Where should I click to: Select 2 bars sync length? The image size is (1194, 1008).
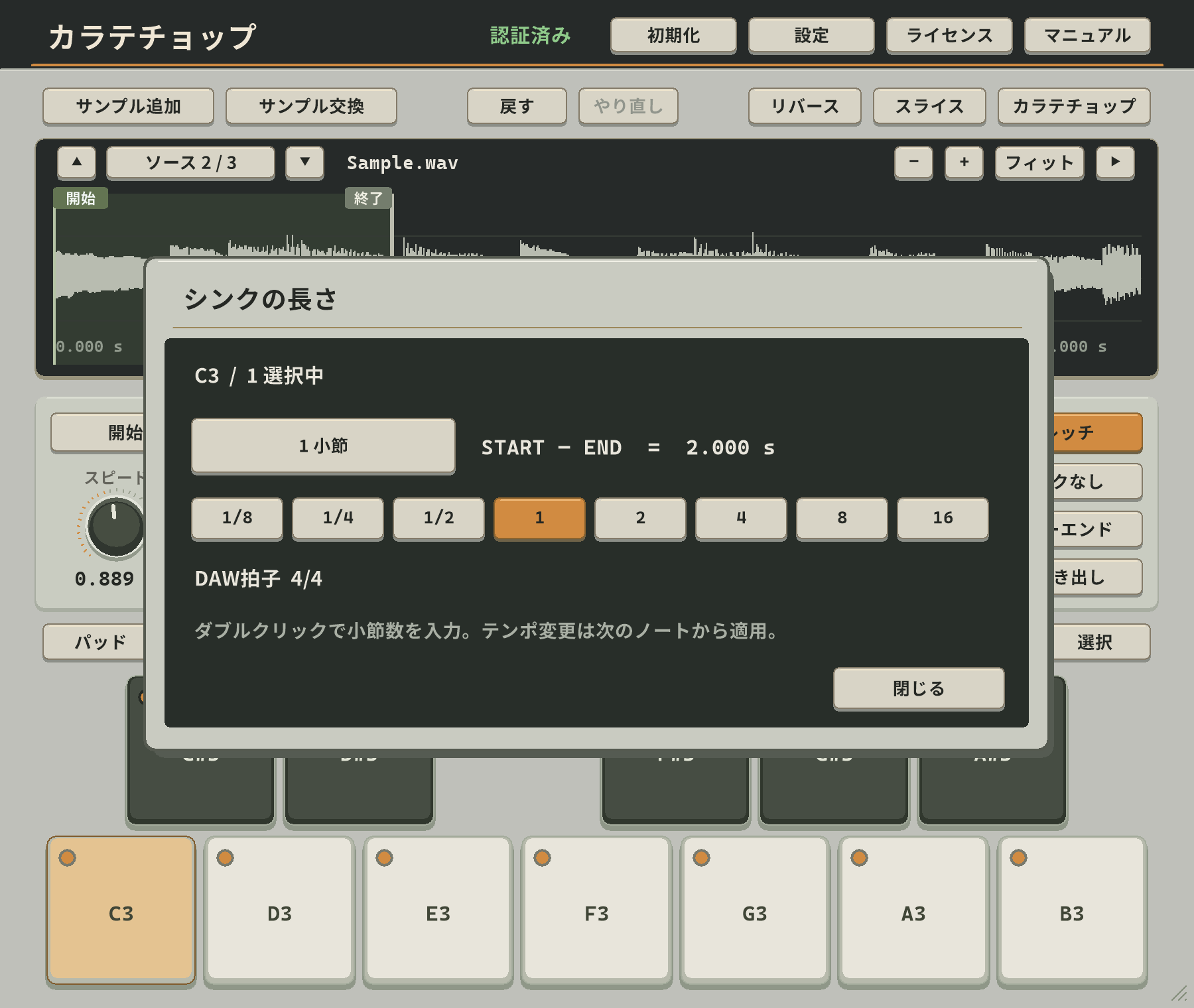(641, 518)
